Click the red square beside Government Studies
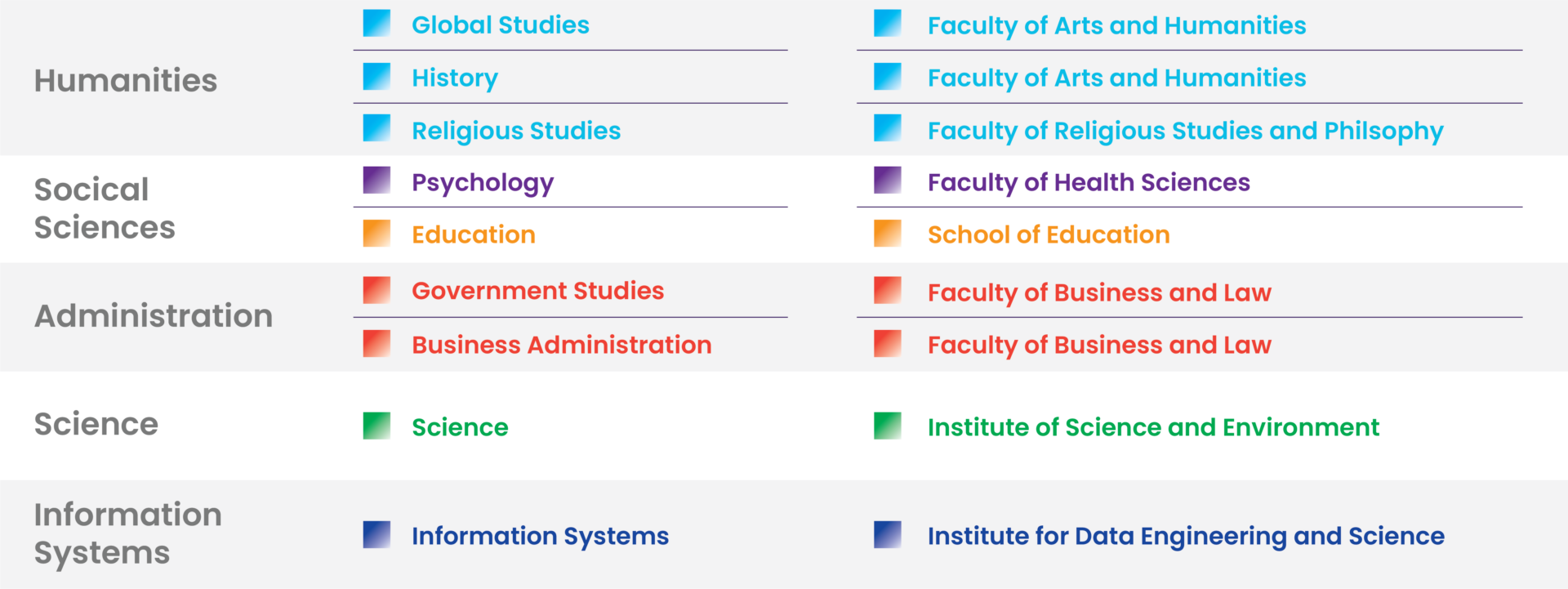This screenshot has width=1568, height=589. click(x=376, y=290)
